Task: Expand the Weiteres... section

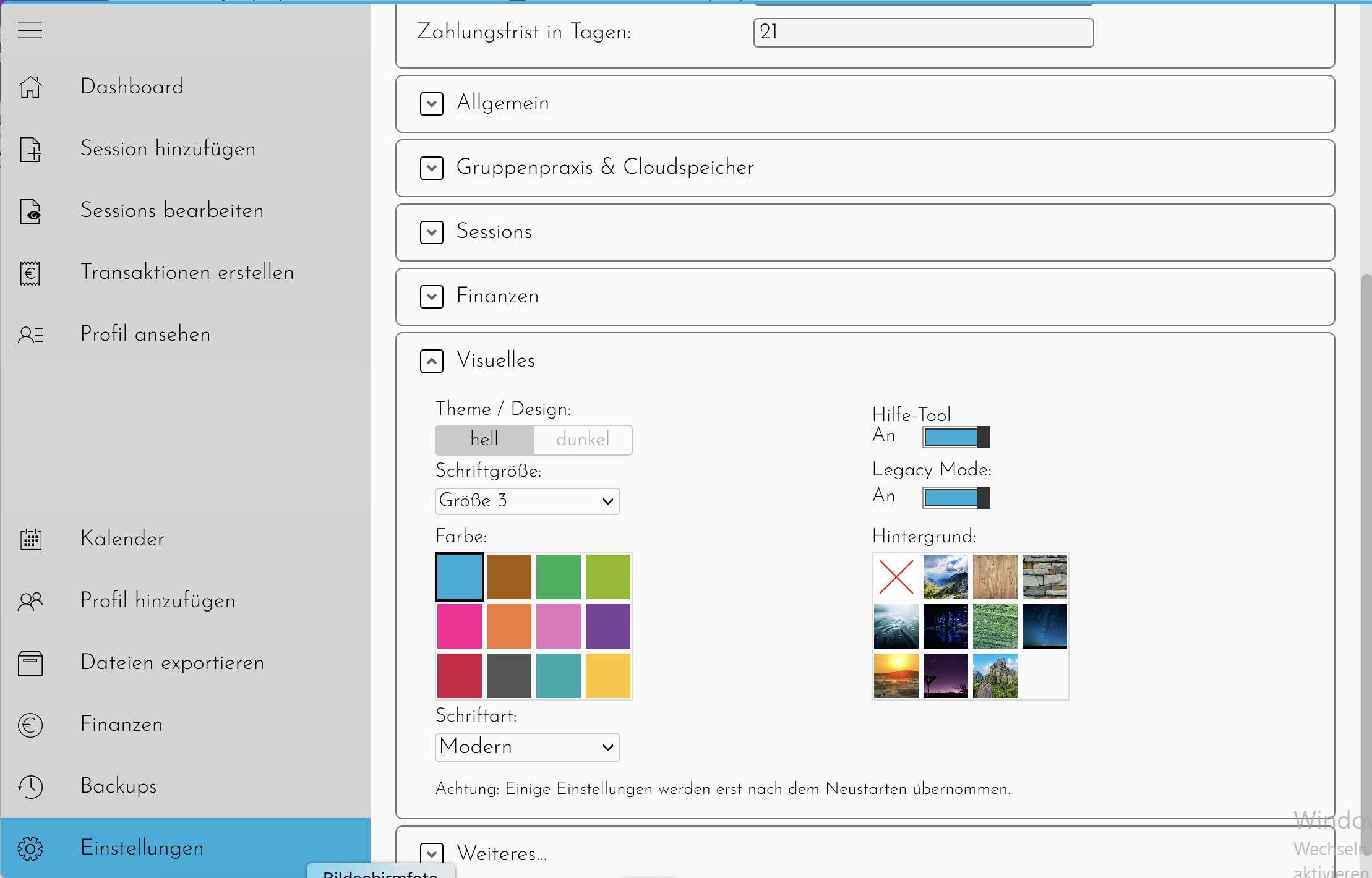Action: (431, 854)
